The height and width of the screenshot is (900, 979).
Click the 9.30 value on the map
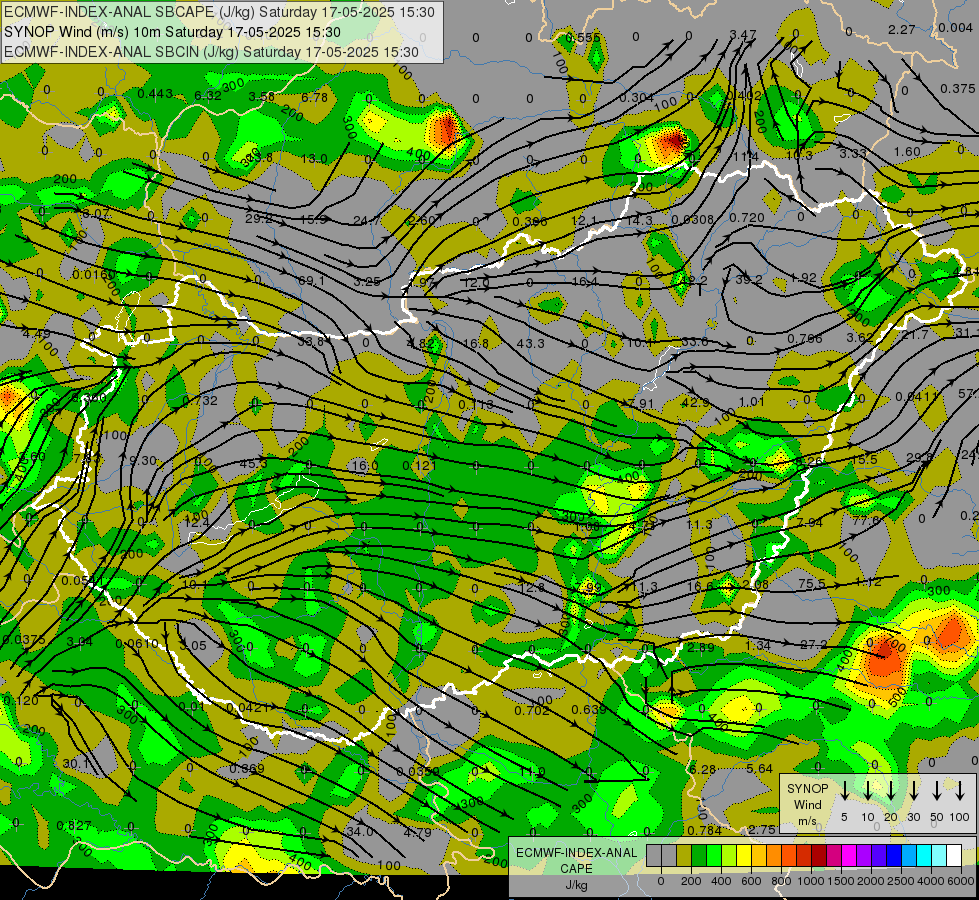[x=143, y=460]
